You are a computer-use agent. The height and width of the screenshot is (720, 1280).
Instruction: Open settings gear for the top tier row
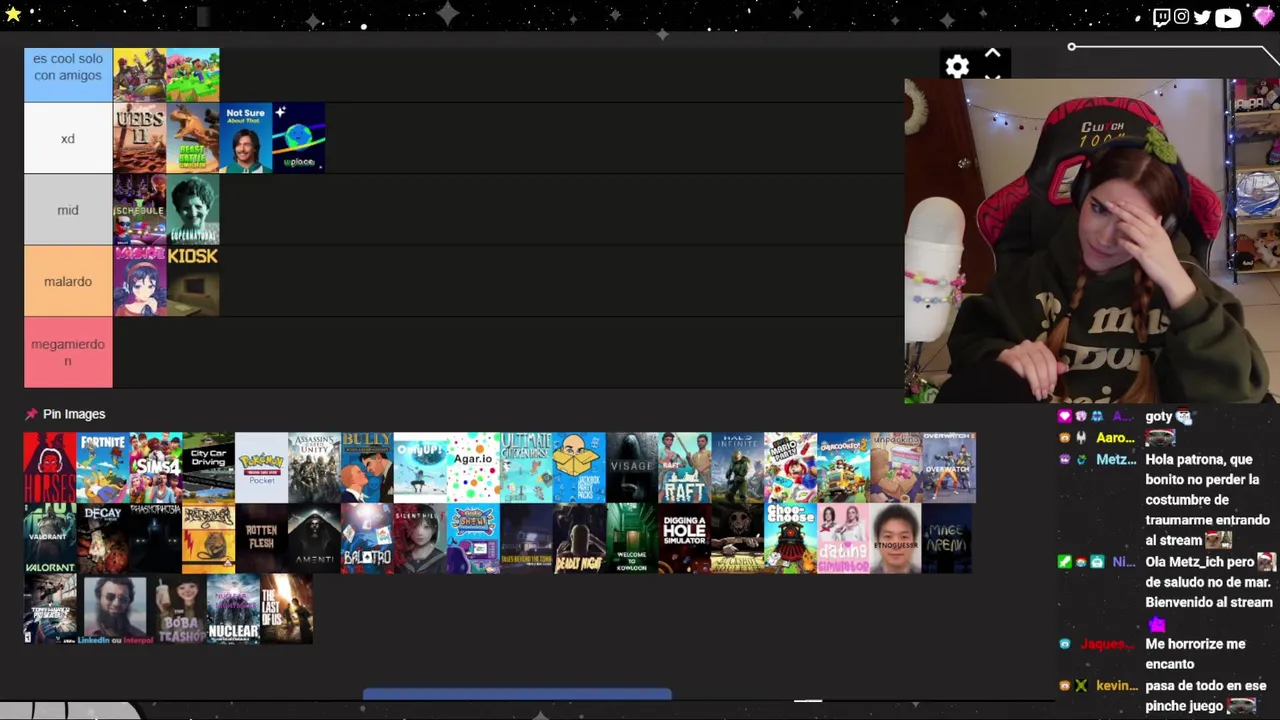pos(957,66)
